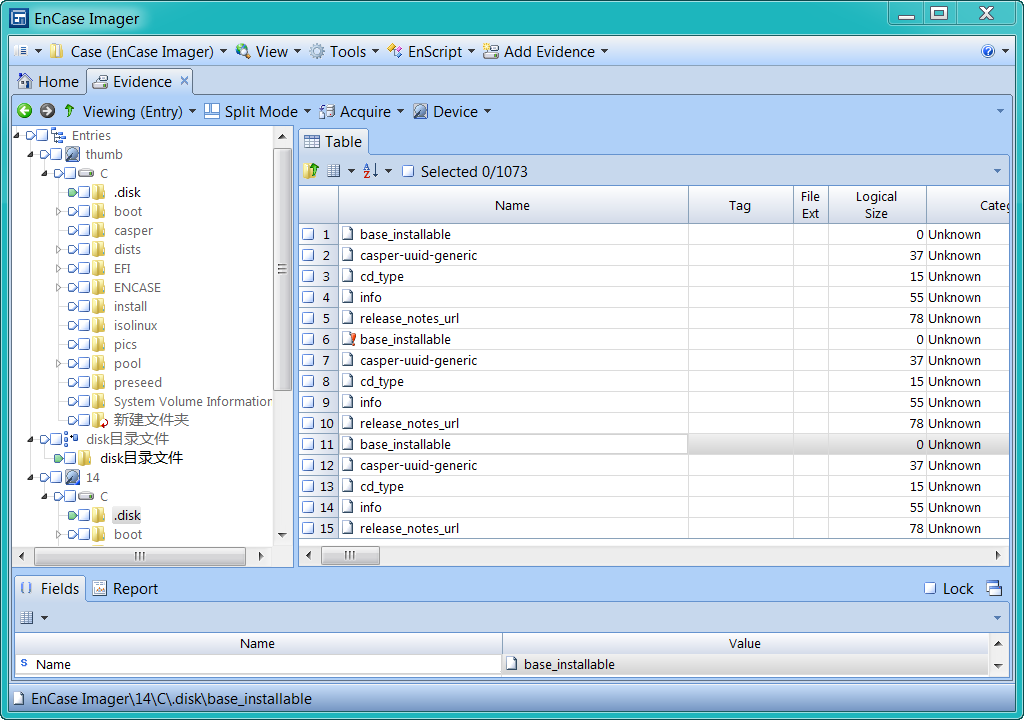Expand the dists folder in tree

coord(58,250)
